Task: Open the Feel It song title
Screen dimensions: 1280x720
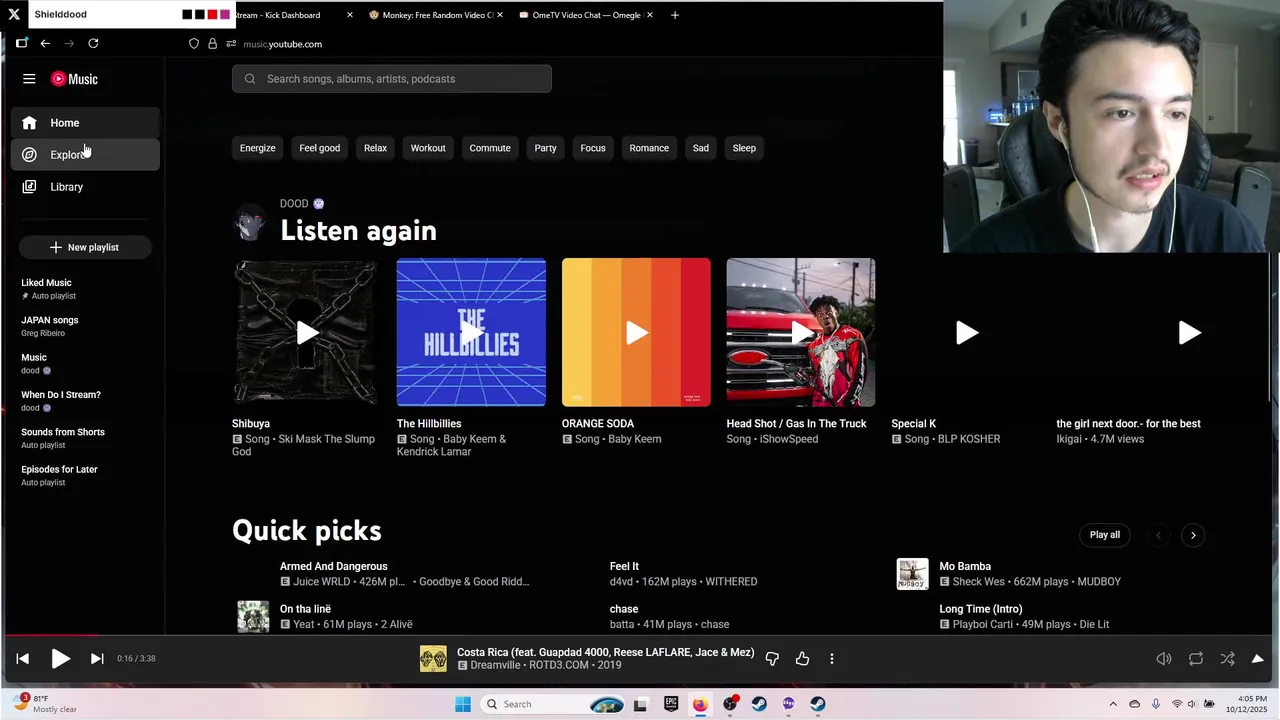Action: coord(624,566)
